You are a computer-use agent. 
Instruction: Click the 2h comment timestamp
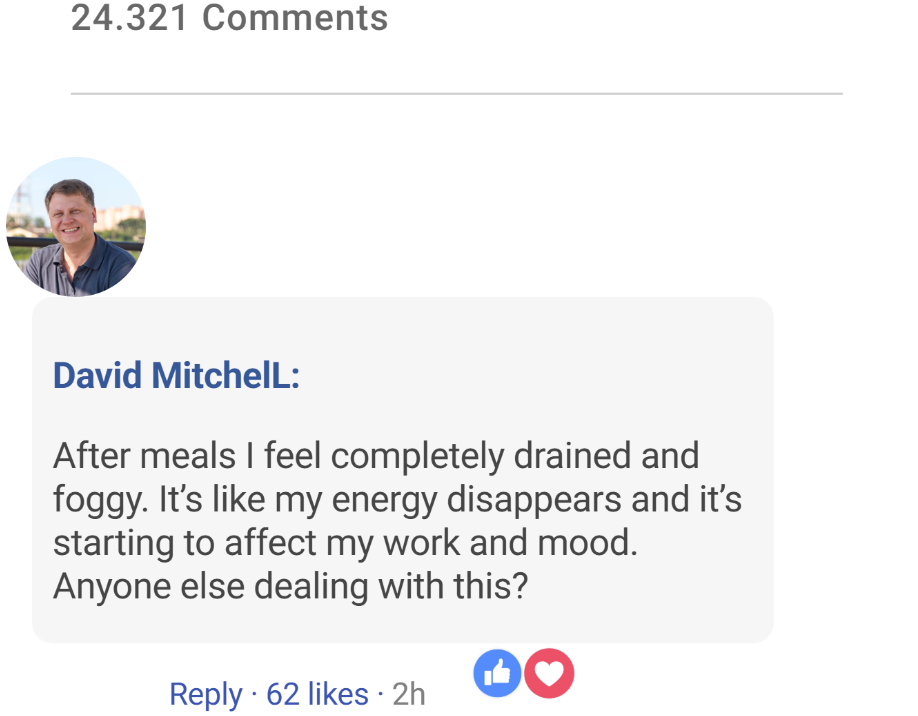pos(408,694)
